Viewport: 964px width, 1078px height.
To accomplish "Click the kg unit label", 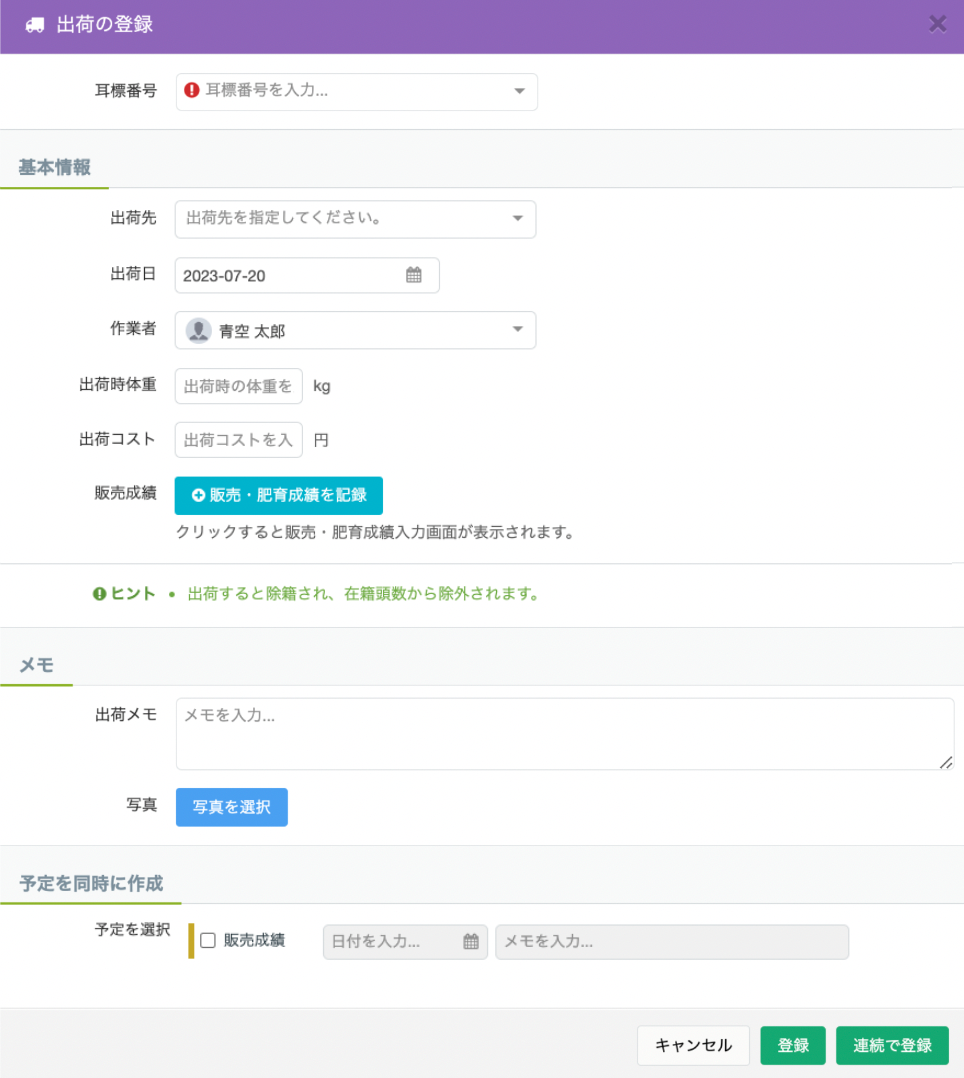I will pyautogui.click(x=322, y=386).
